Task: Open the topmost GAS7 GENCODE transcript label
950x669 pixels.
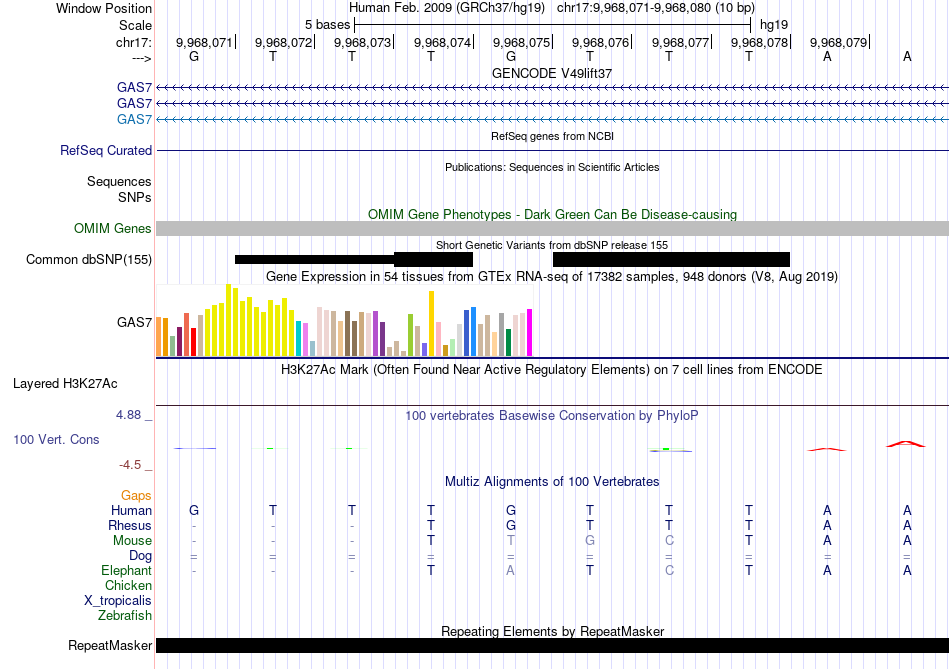Action: (x=134, y=88)
